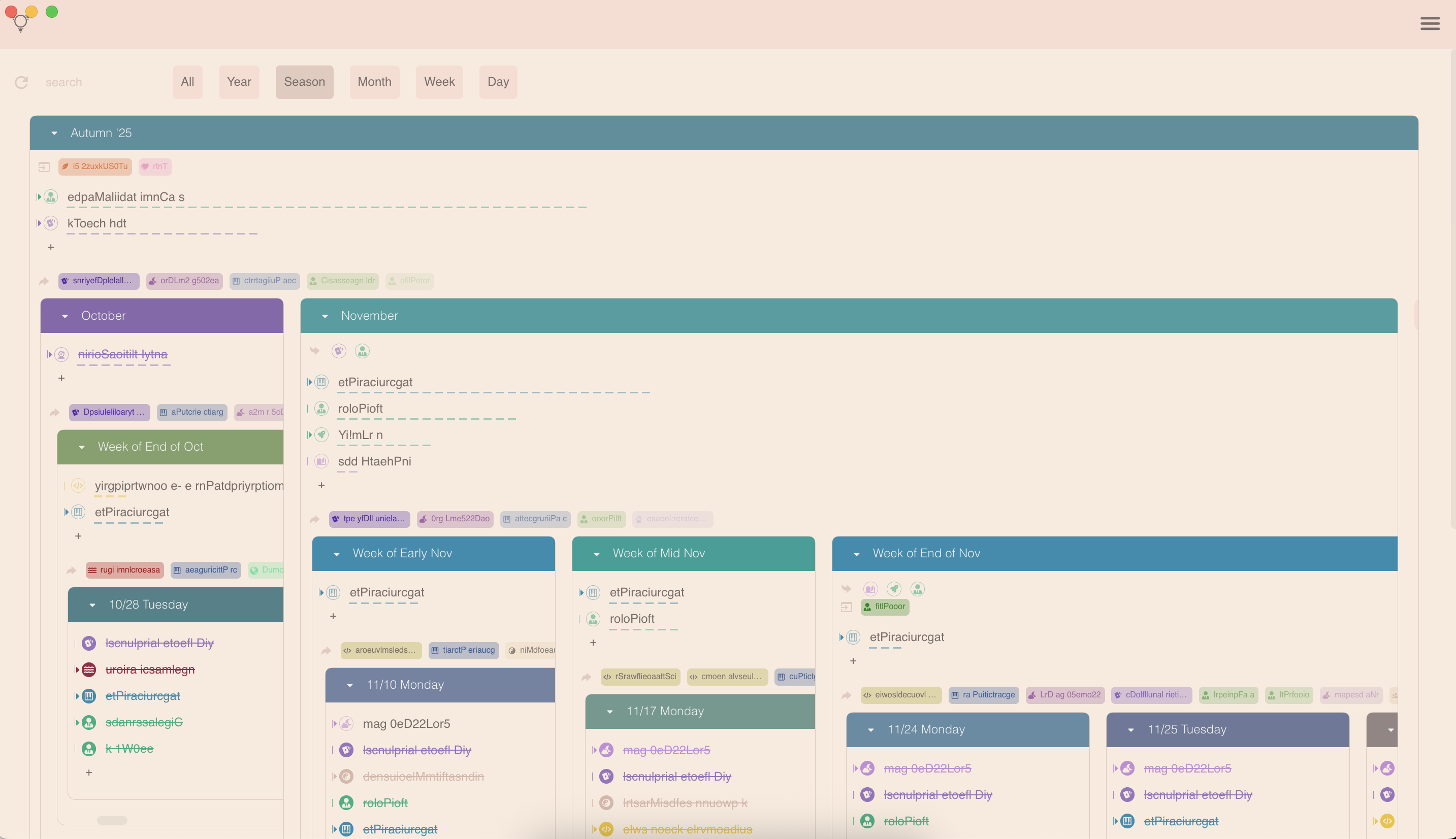Collapse Week of Mid Nov panel
The height and width of the screenshot is (839, 1456).
(x=597, y=554)
